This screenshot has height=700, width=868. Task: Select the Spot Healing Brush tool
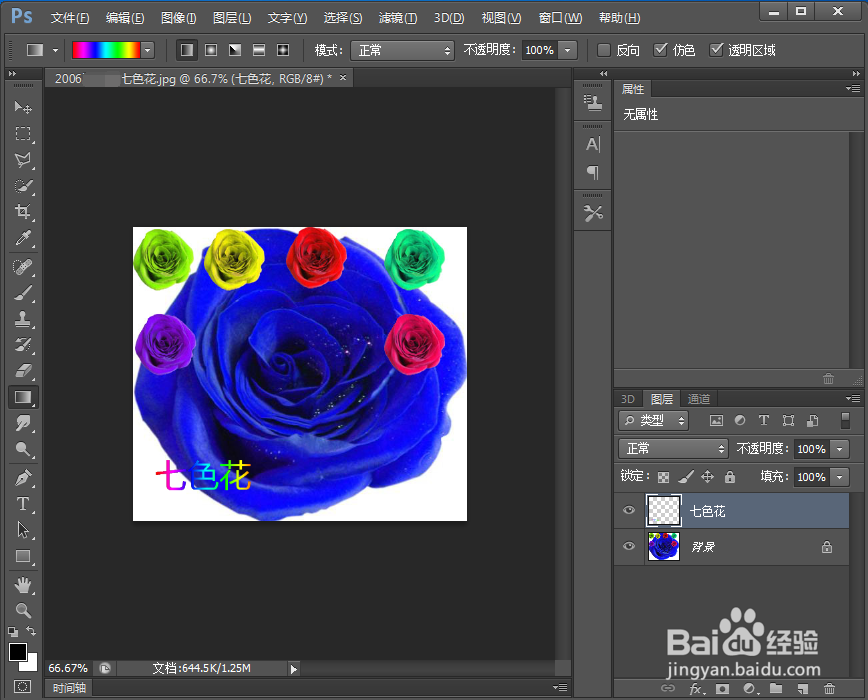tap(23, 267)
